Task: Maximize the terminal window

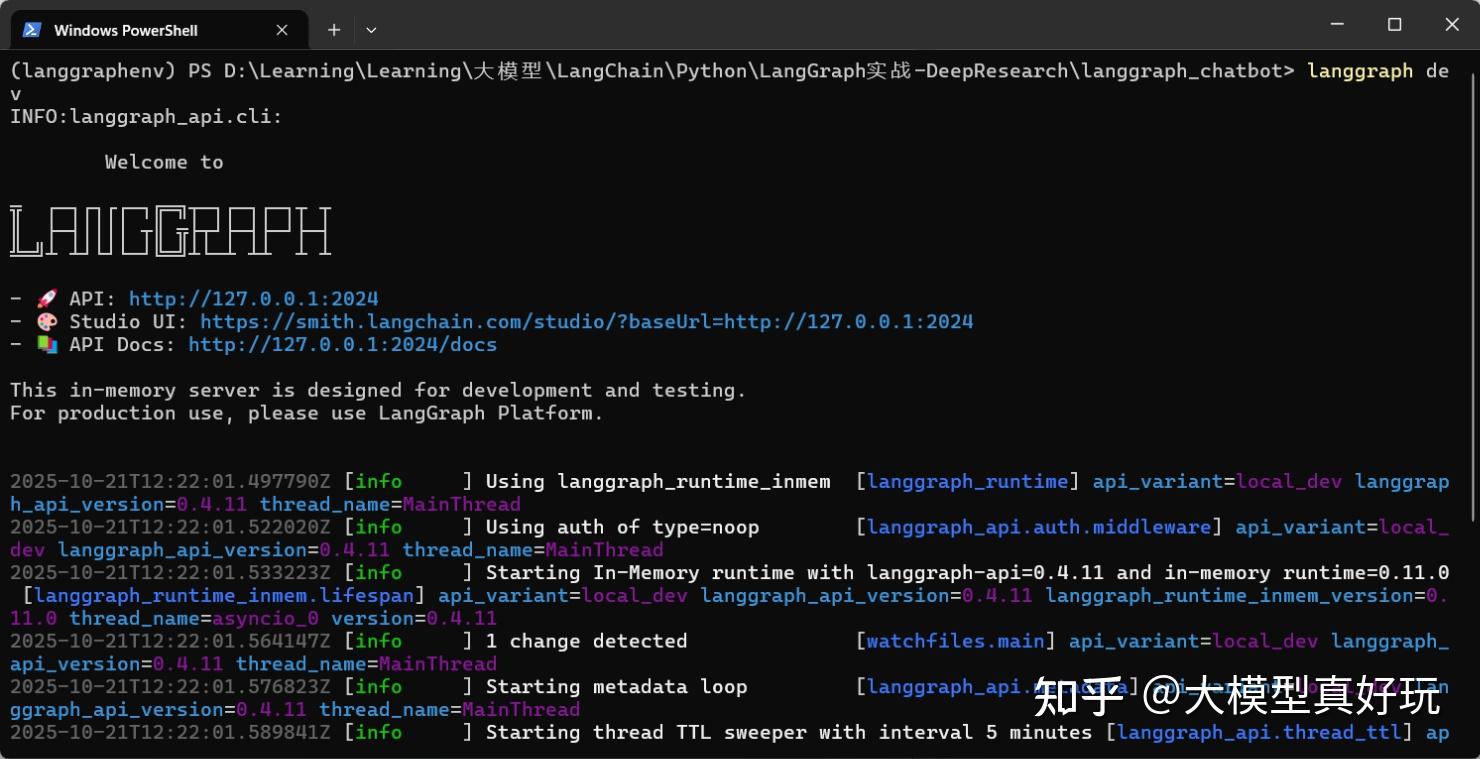Action: click(1394, 24)
